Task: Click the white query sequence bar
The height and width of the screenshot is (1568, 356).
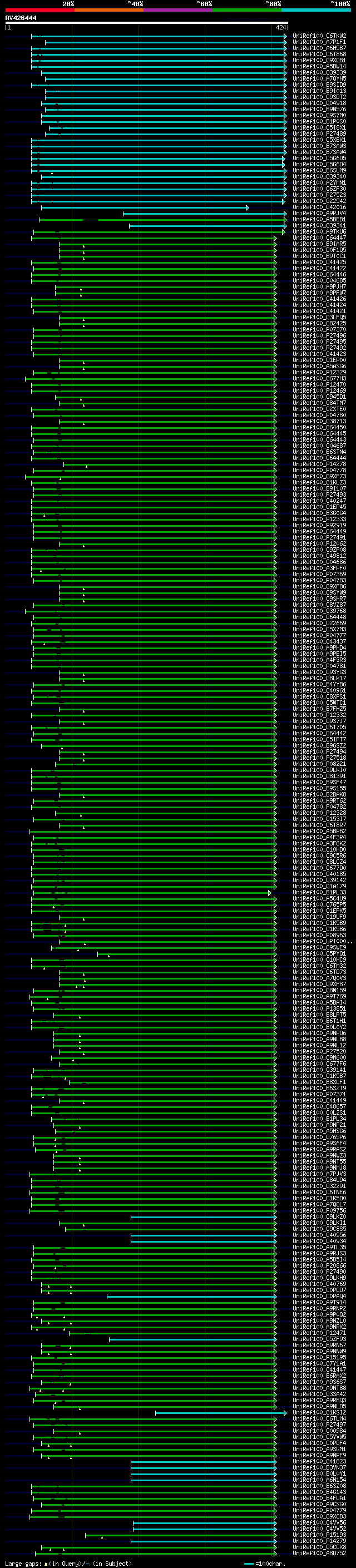Action: (147, 23)
